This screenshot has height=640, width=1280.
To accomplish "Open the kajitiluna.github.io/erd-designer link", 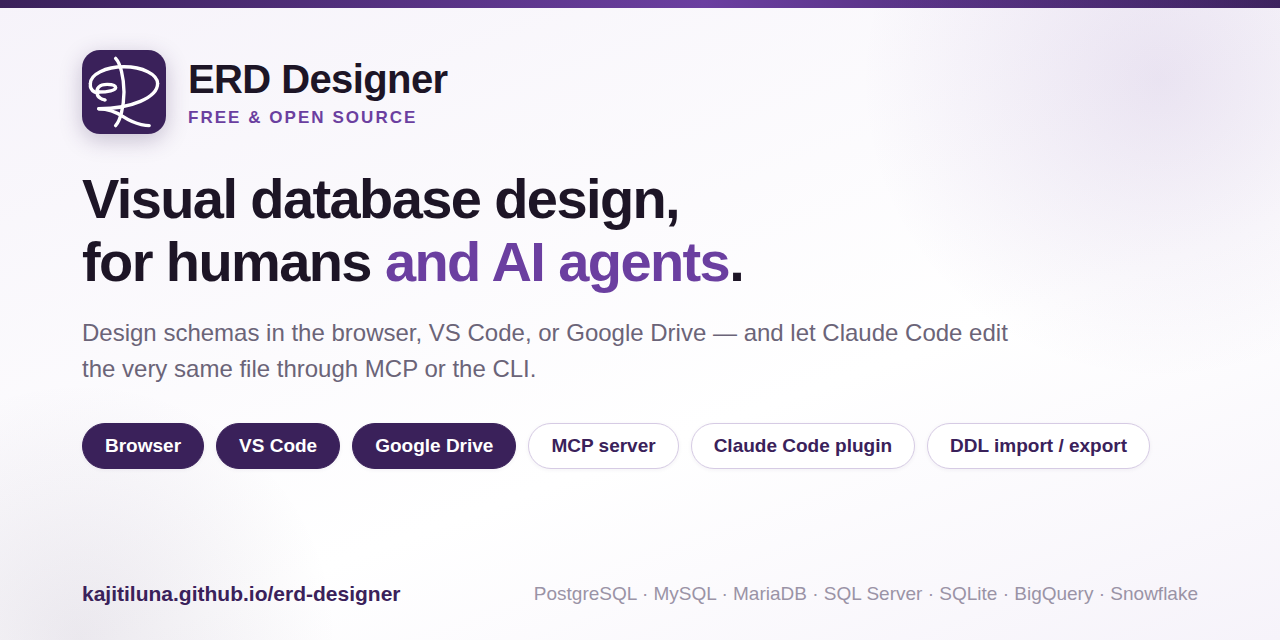I will point(241,594).
